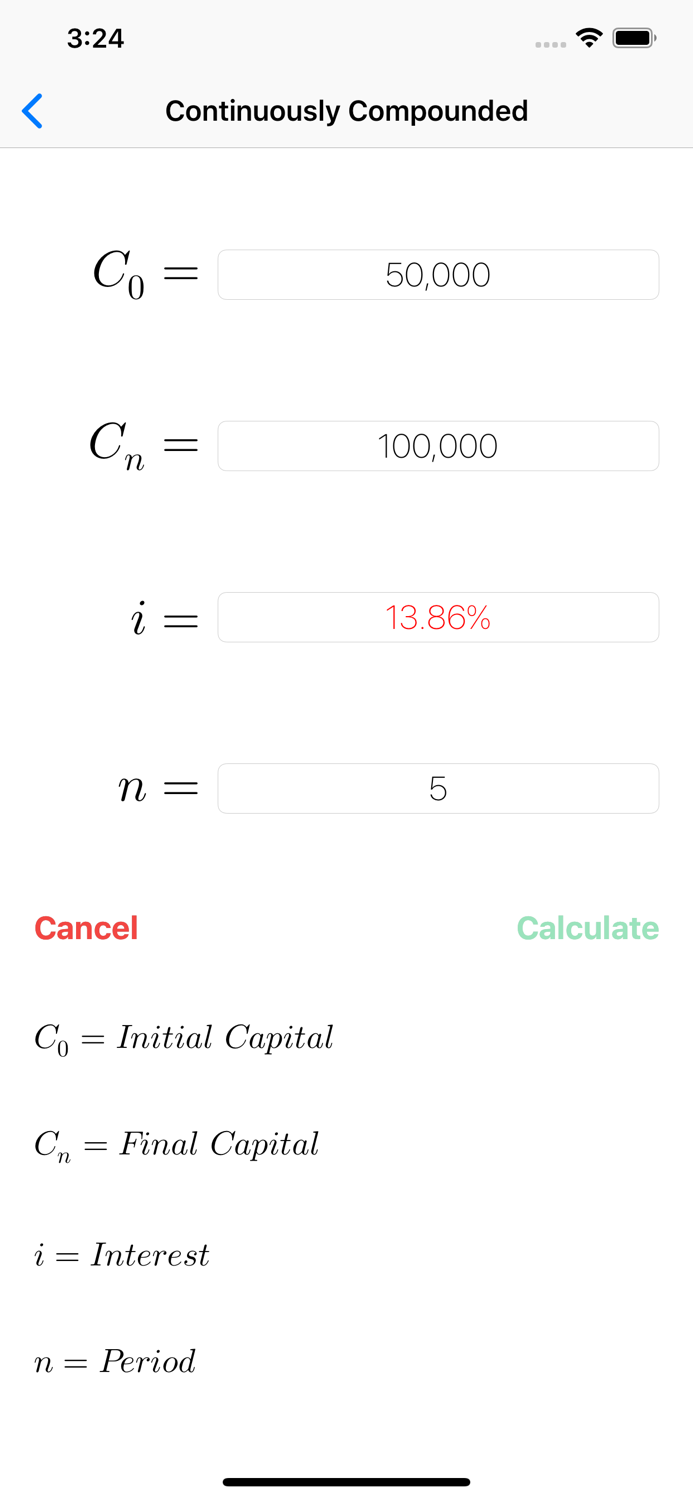Viewport: 693px width, 1500px height.
Task: Tap the red interest value 13.86%
Action: [438, 617]
